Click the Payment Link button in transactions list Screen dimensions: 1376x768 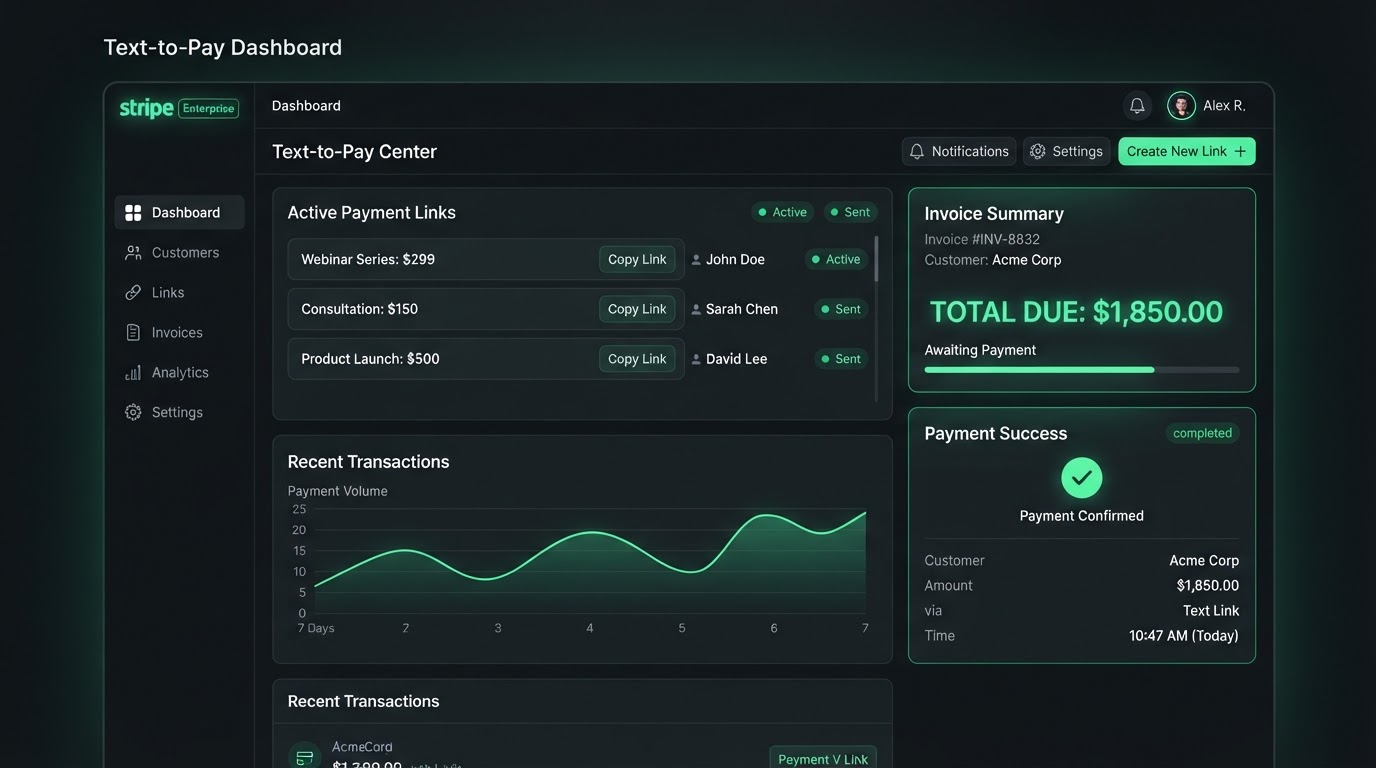823,758
